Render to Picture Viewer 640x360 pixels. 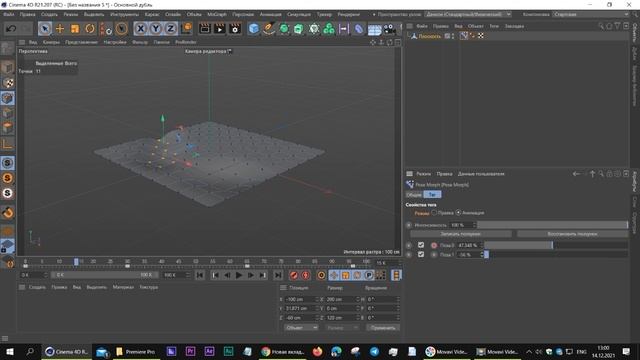(220, 29)
